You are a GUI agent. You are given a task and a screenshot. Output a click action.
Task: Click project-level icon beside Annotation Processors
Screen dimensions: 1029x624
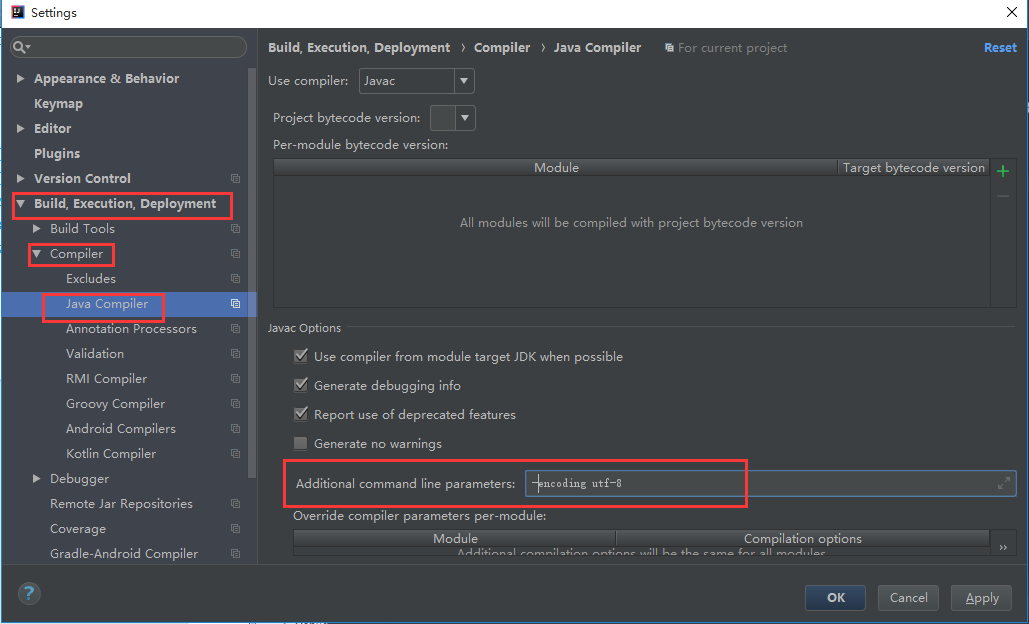point(235,329)
